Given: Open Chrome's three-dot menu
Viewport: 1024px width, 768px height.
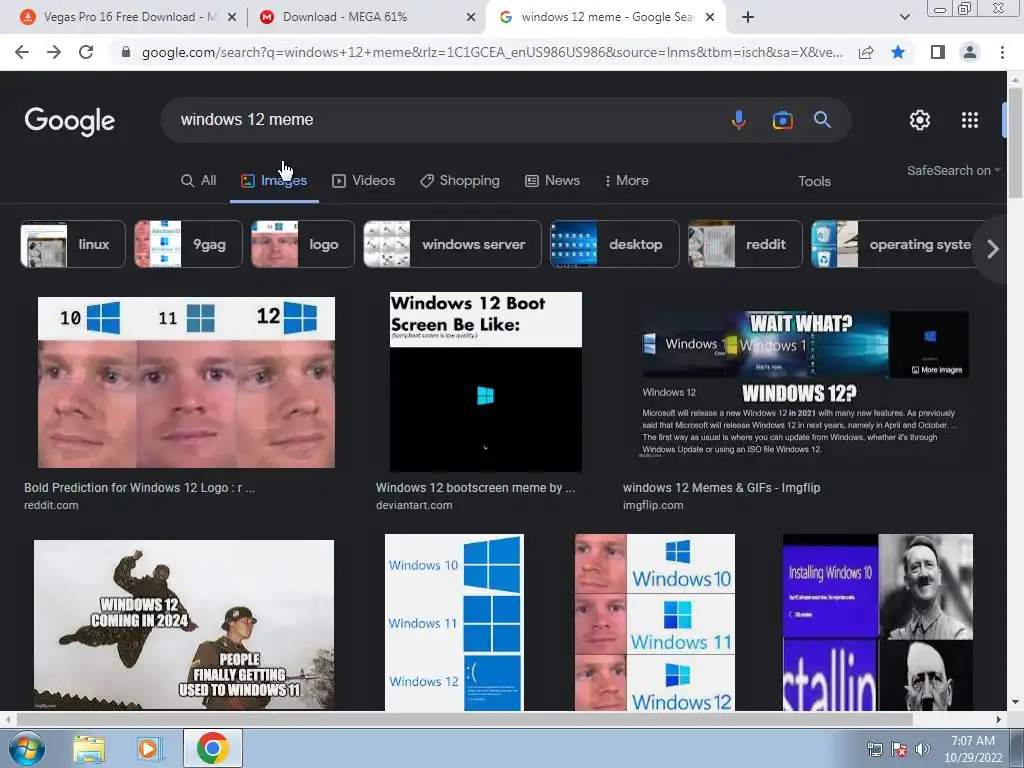Looking at the screenshot, I should click(x=1002, y=52).
